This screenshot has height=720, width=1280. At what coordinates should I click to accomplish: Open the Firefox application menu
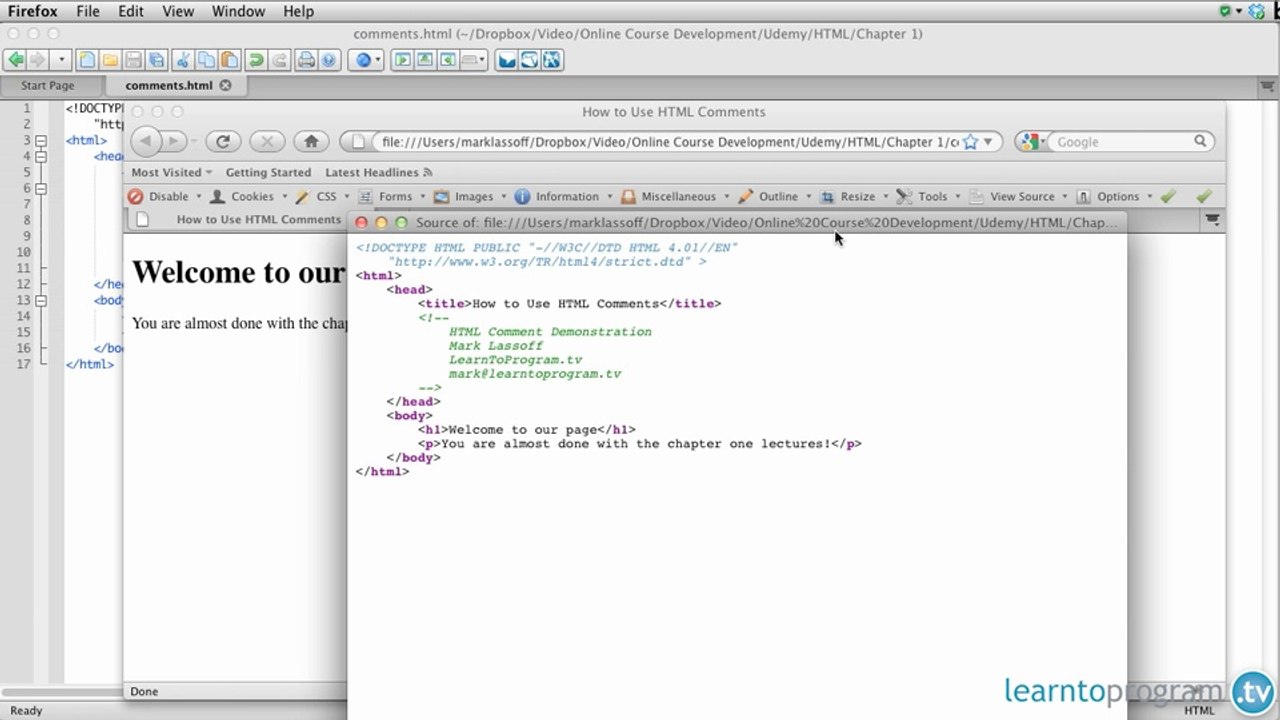[33, 12]
